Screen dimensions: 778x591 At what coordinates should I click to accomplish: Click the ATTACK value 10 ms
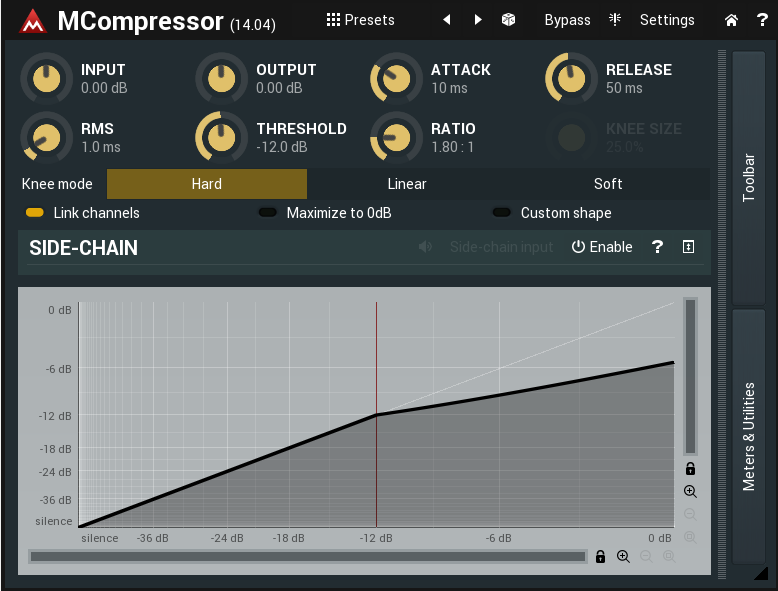coord(450,88)
